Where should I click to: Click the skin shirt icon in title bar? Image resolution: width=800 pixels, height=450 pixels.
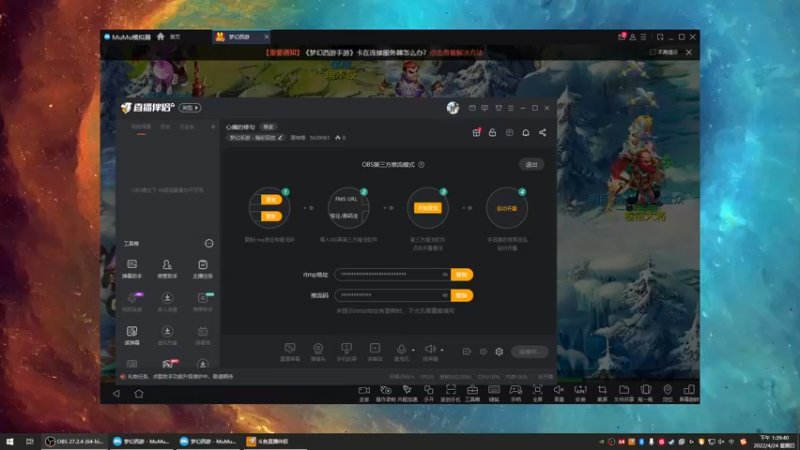tap(498, 108)
